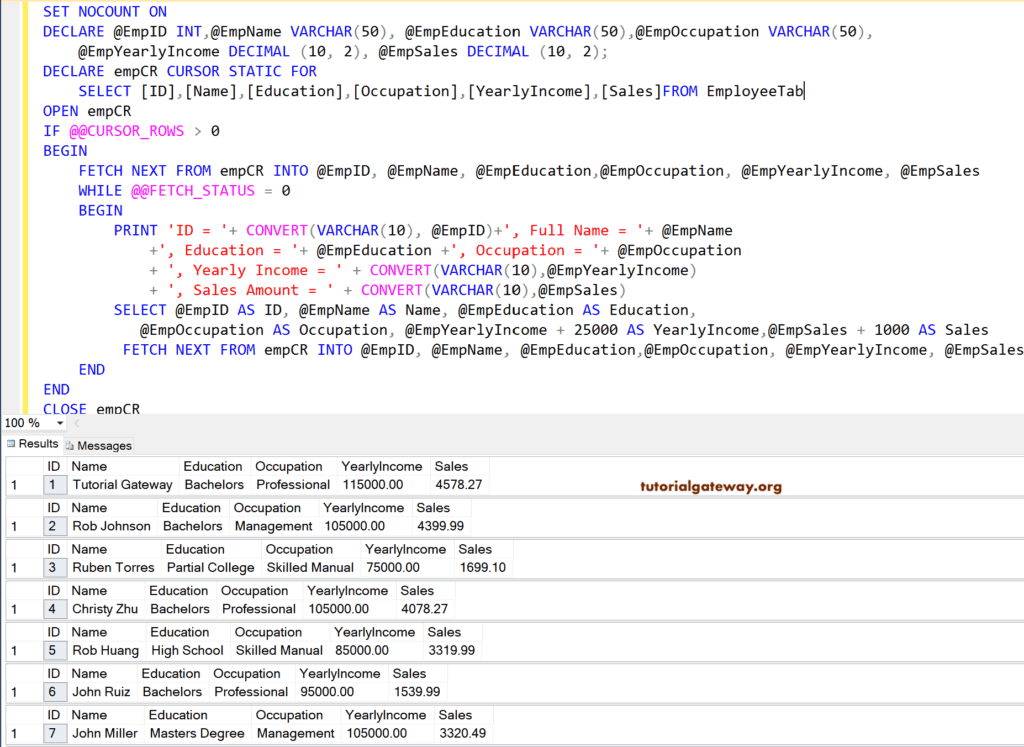
Task: Click the Management cell in Rob Johnson's row
Action: click(x=274, y=526)
